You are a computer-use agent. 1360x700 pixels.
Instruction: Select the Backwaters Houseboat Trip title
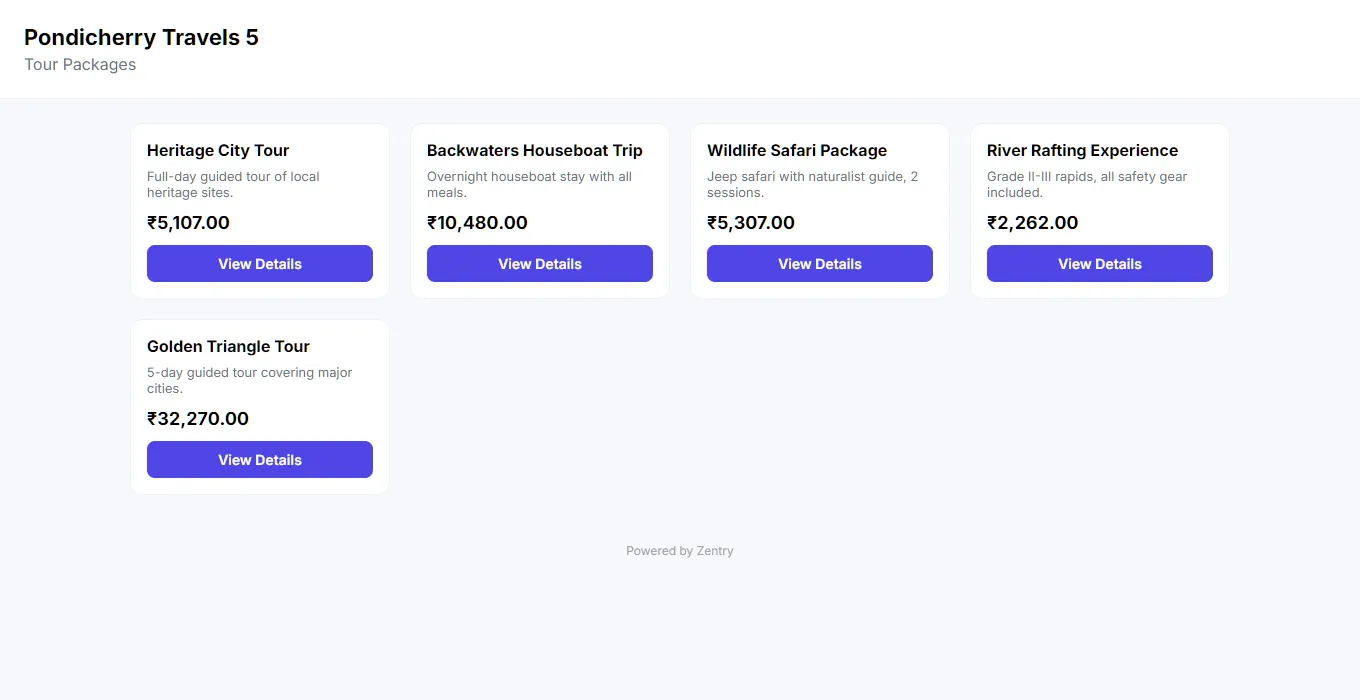pyautogui.click(x=535, y=151)
